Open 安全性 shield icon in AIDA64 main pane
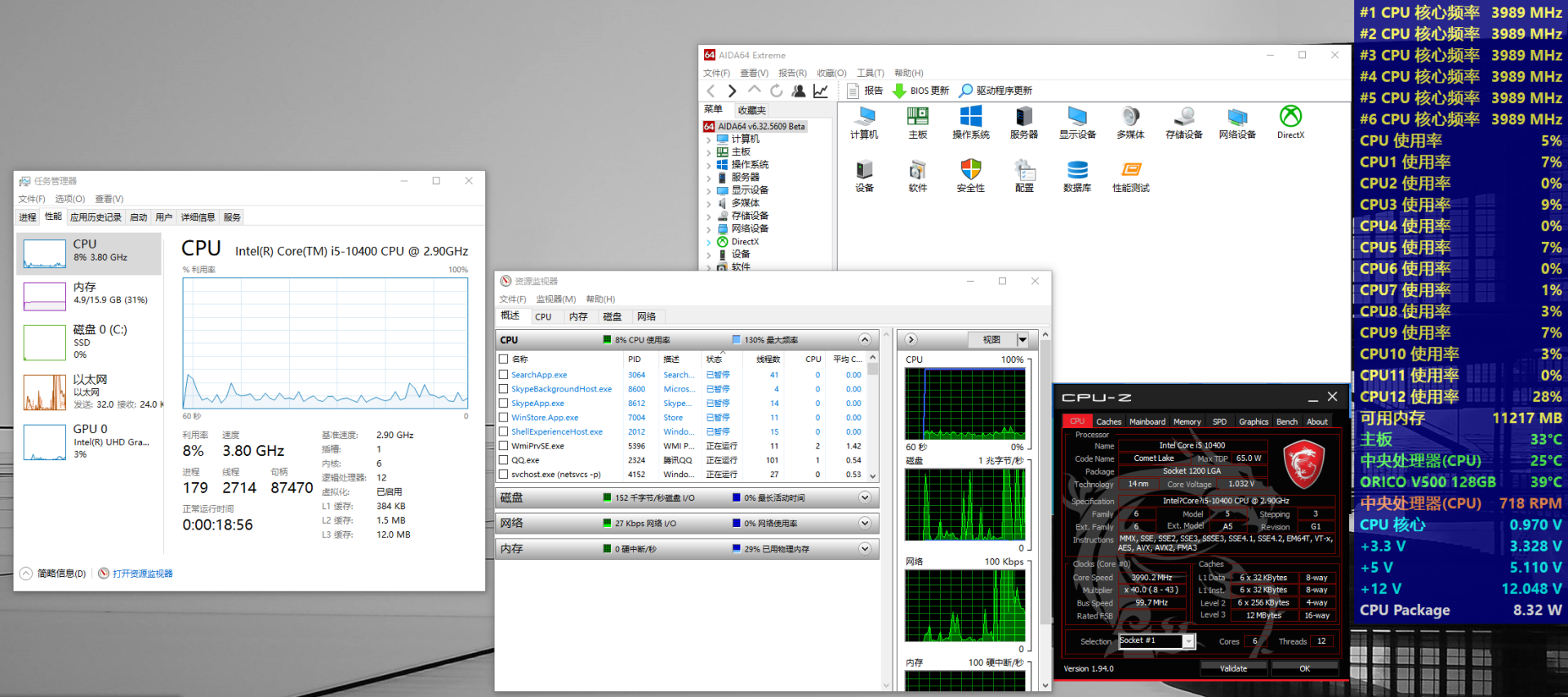Viewport: 1568px width, 697px height. click(x=971, y=176)
